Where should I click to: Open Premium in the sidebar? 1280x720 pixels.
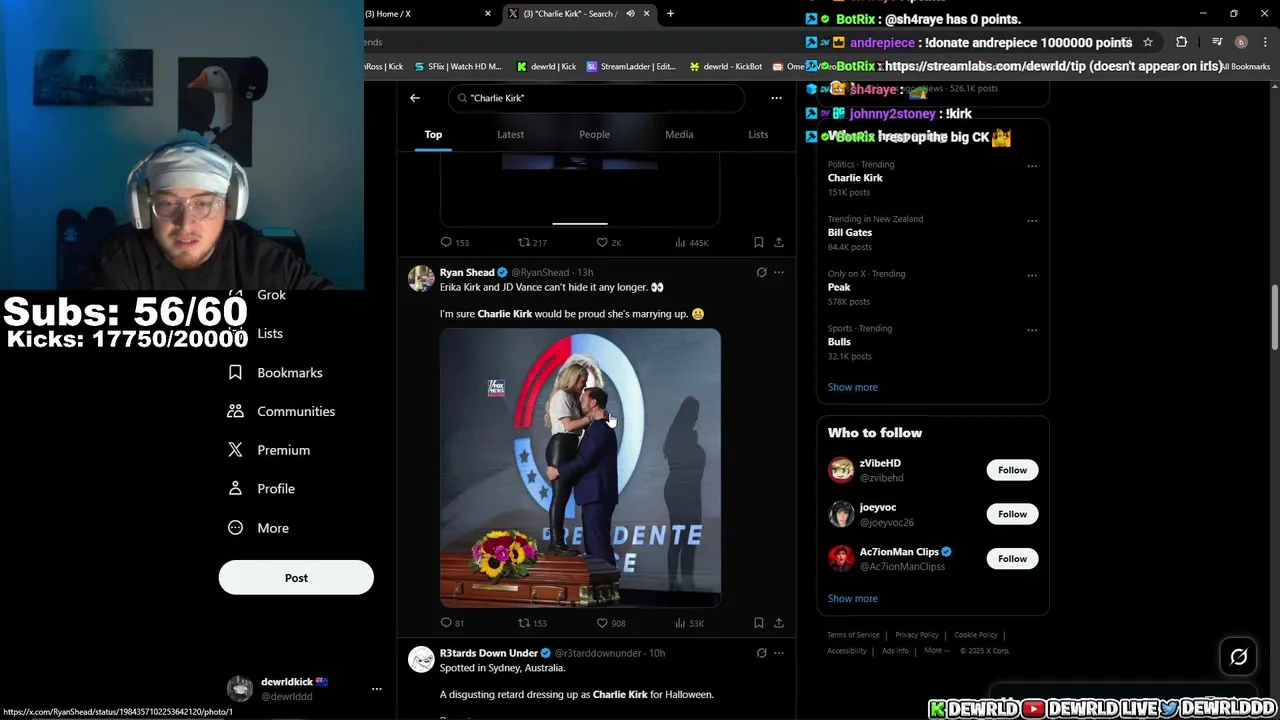(x=270, y=450)
